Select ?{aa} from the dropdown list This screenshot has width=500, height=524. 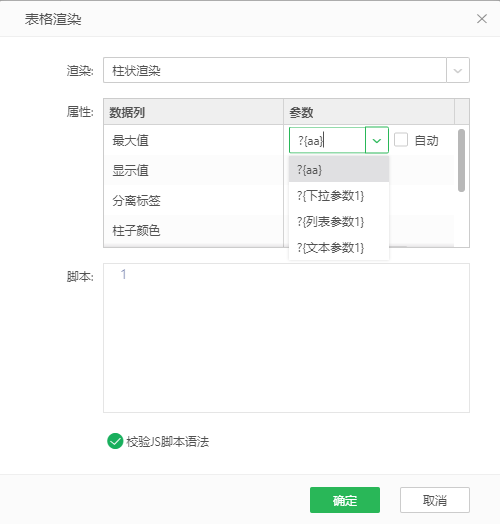click(x=339, y=170)
